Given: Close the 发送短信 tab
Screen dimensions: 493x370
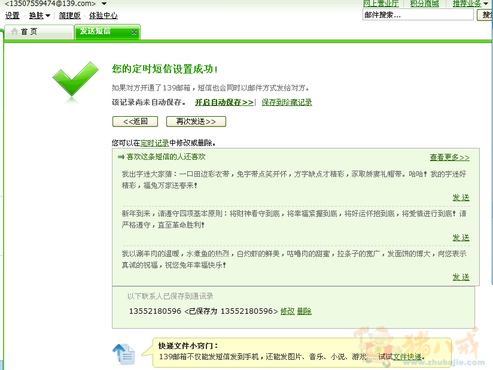Looking at the screenshot, I should coord(134,32).
